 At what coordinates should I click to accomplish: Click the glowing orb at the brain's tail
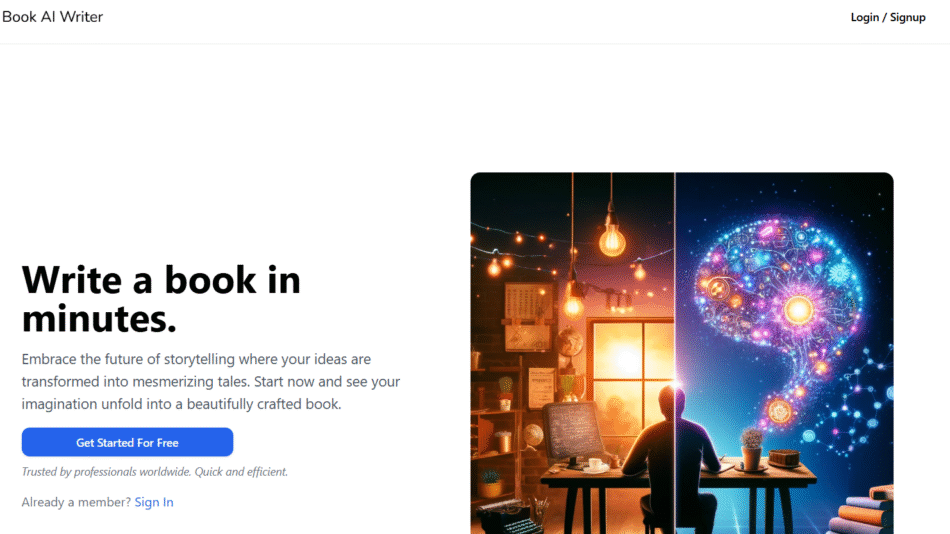[x=779, y=412]
